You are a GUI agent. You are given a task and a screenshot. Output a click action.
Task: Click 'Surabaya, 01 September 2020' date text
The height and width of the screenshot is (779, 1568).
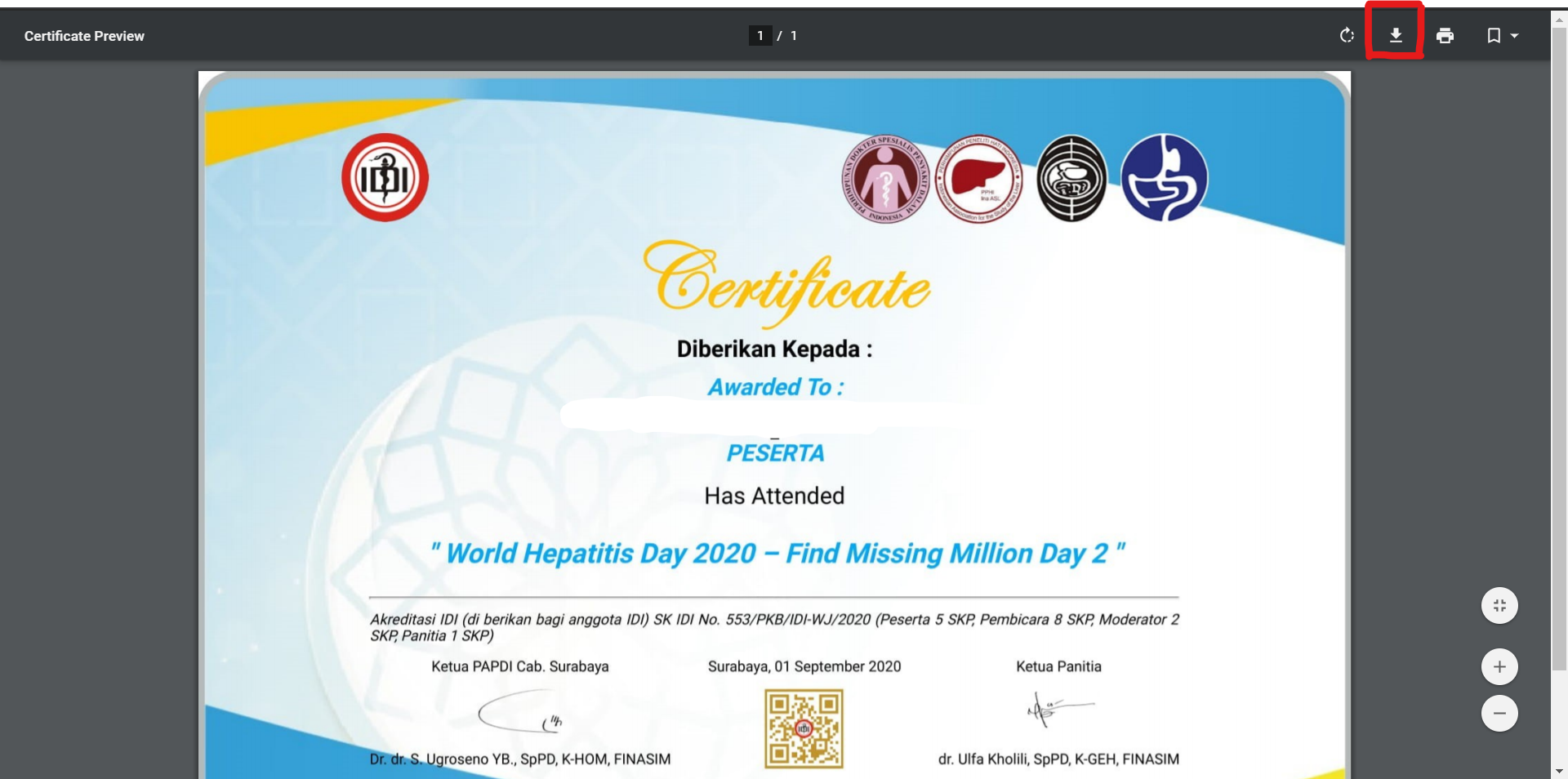click(x=804, y=666)
